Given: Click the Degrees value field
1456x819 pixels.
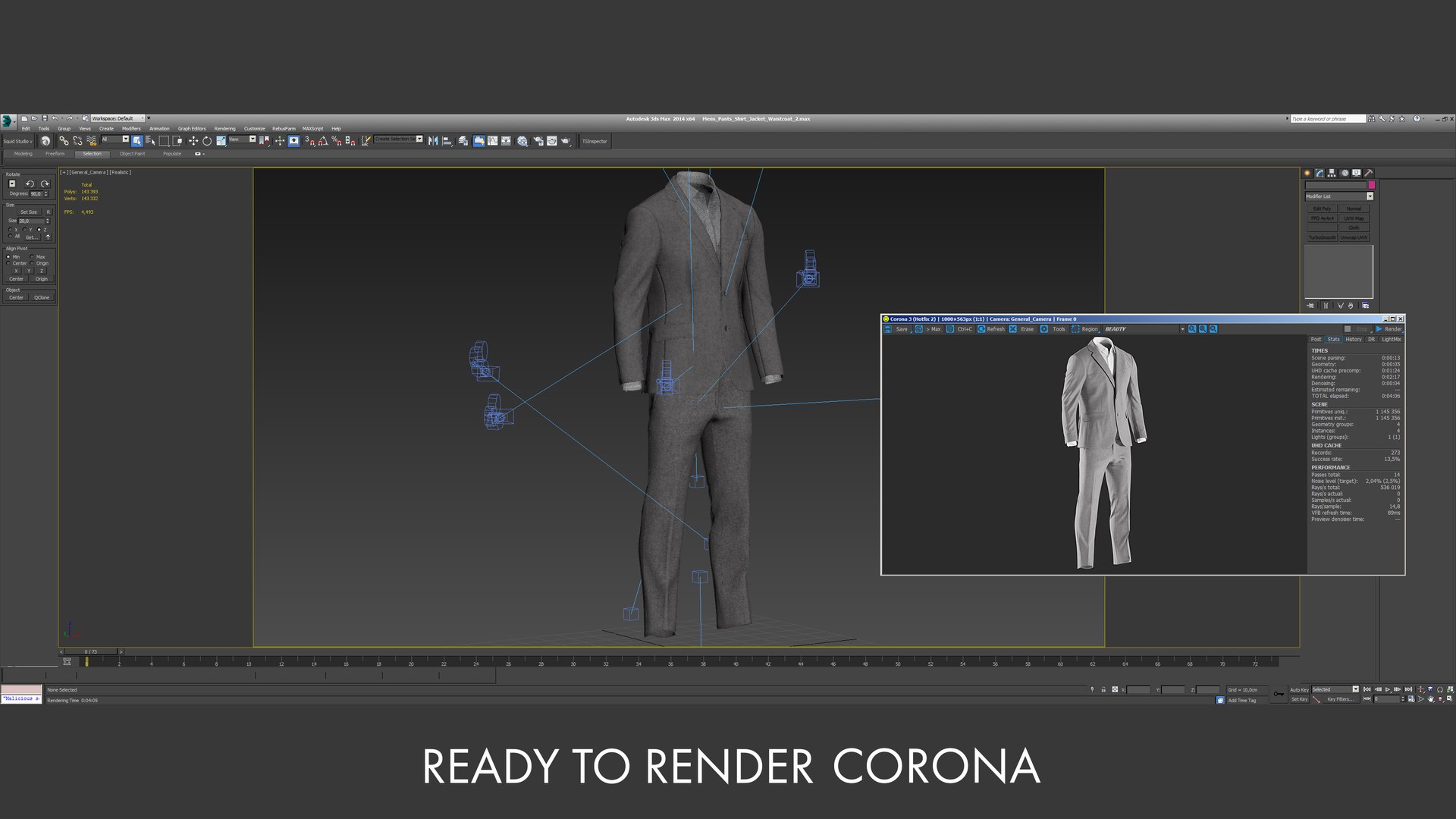Looking at the screenshot, I should [x=36, y=194].
